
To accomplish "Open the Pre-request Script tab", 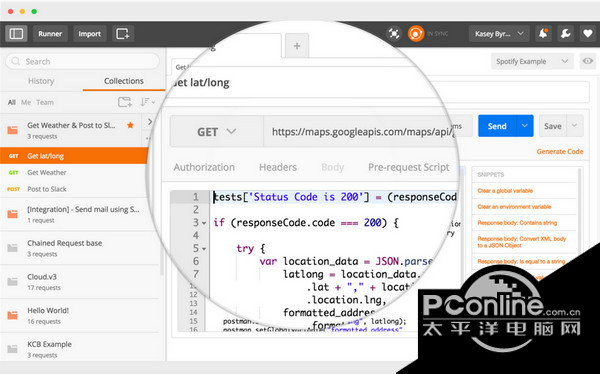I will (409, 167).
